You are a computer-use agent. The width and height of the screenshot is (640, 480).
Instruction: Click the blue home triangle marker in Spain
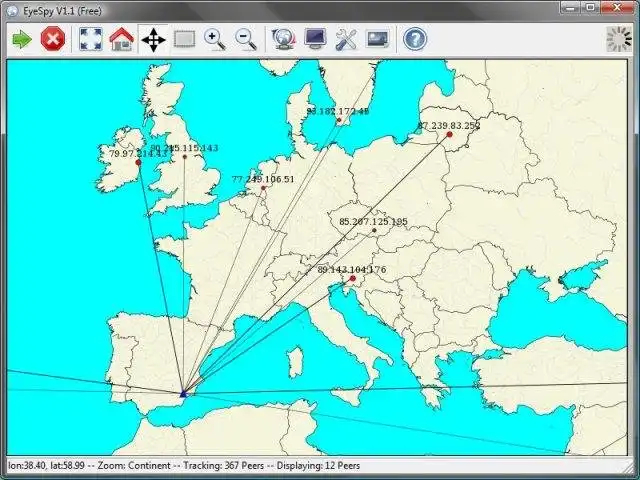183,394
